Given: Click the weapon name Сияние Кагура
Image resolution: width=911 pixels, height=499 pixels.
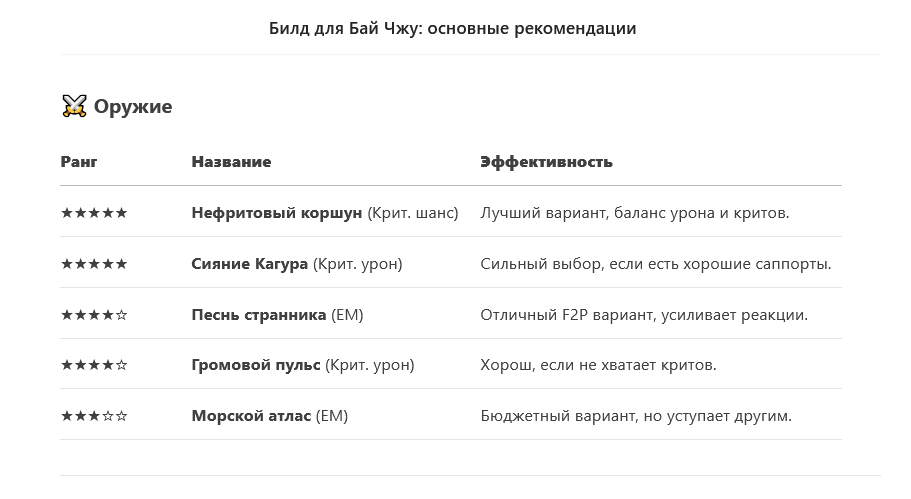Looking at the screenshot, I should pyautogui.click(x=249, y=264).
